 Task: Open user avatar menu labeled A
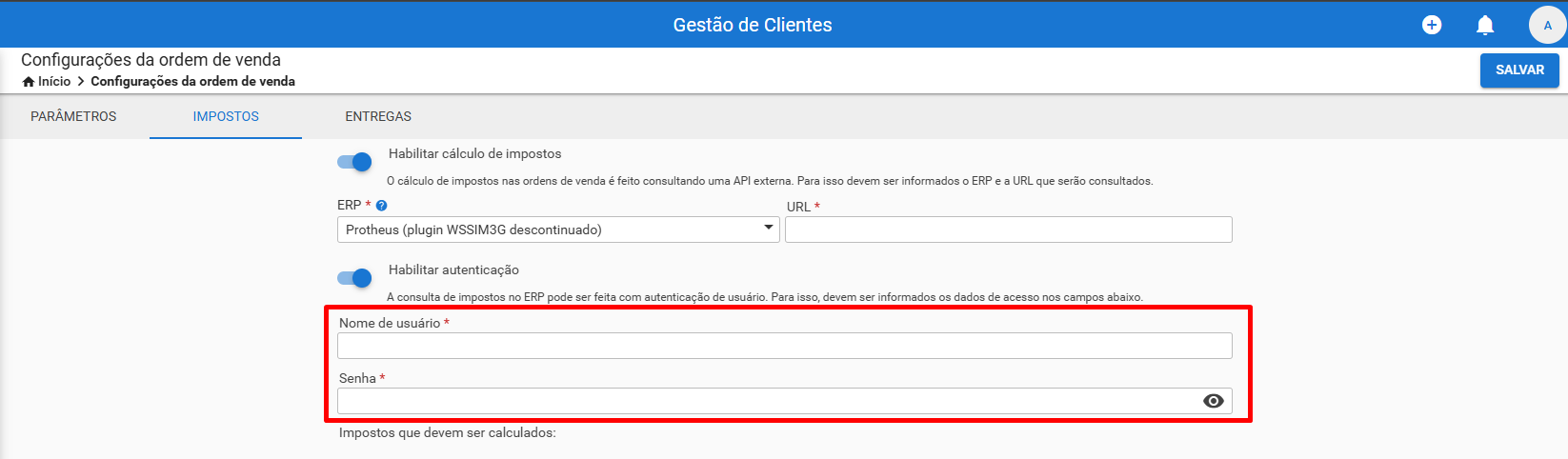(1547, 25)
